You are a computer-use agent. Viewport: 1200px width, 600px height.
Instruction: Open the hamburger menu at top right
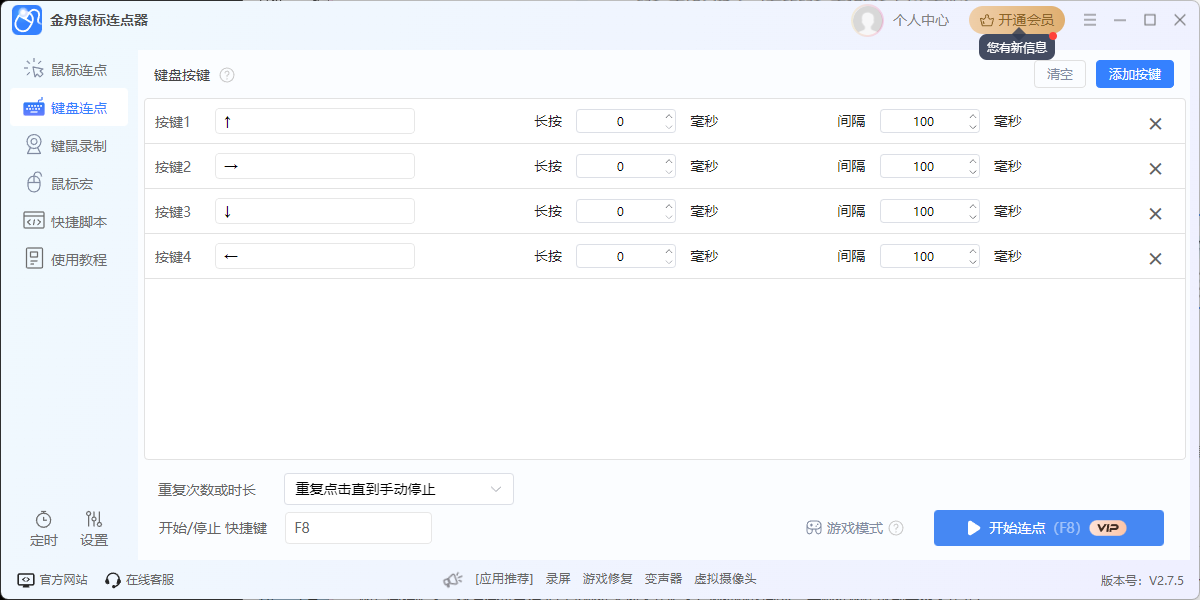point(1090,20)
